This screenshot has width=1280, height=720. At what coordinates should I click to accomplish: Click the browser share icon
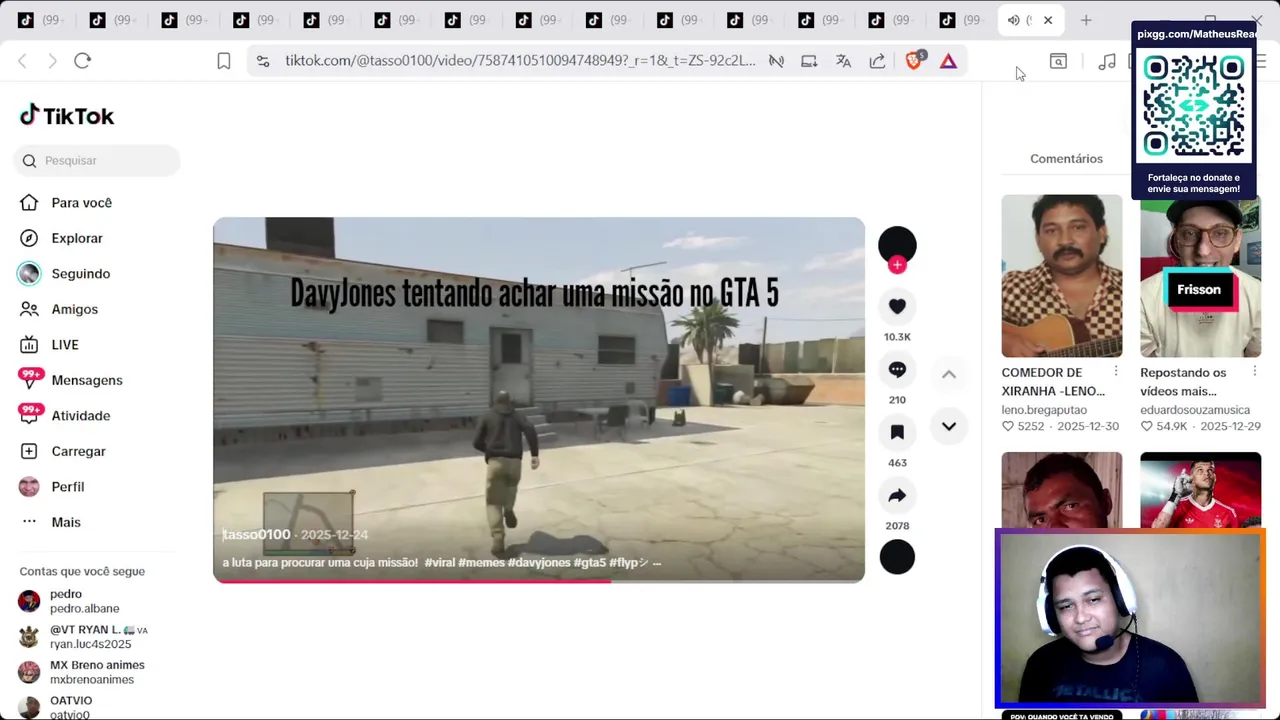[x=877, y=61]
